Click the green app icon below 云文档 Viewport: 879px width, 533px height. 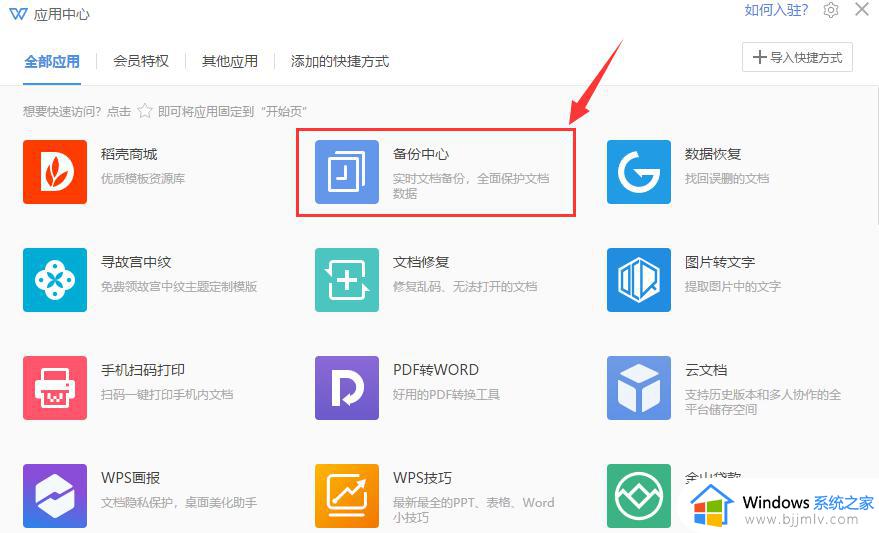click(639, 496)
